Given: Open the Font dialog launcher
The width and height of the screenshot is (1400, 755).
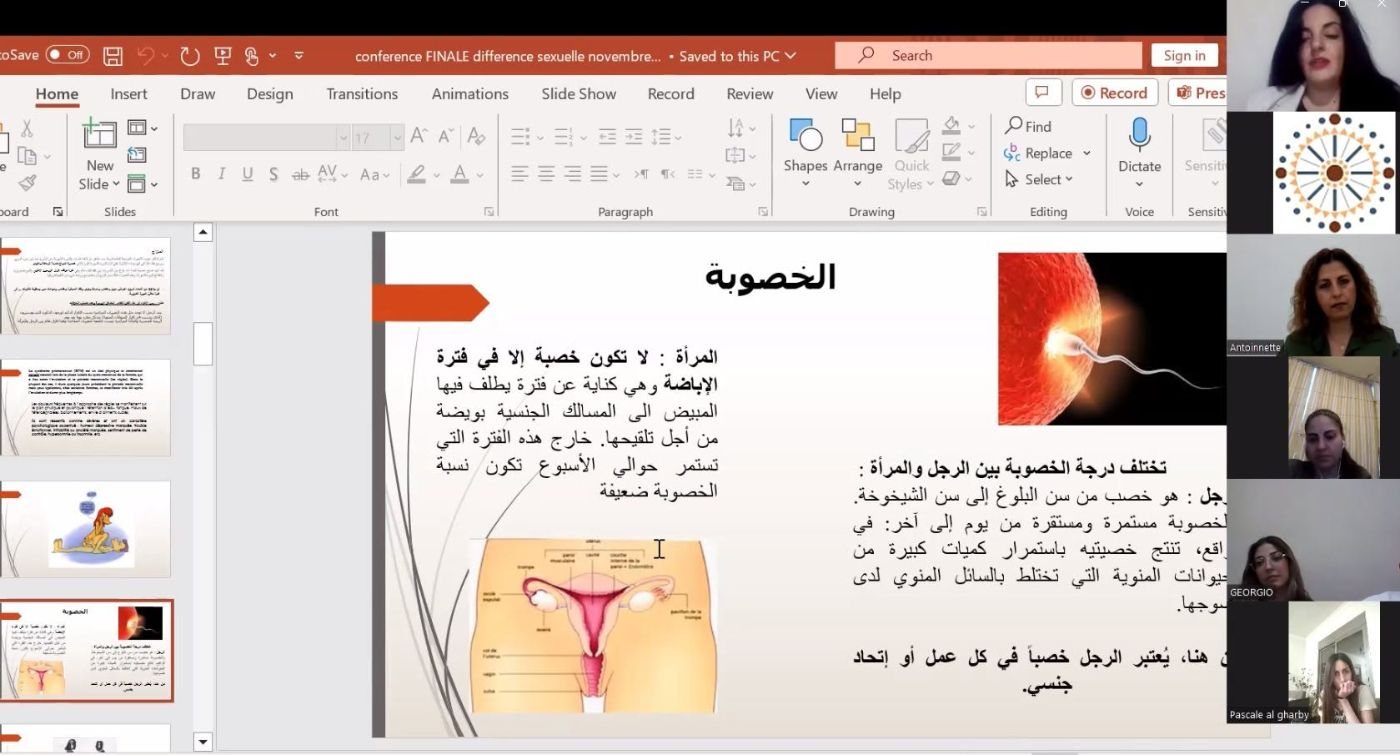Looking at the screenshot, I should (x=489, y=212).
